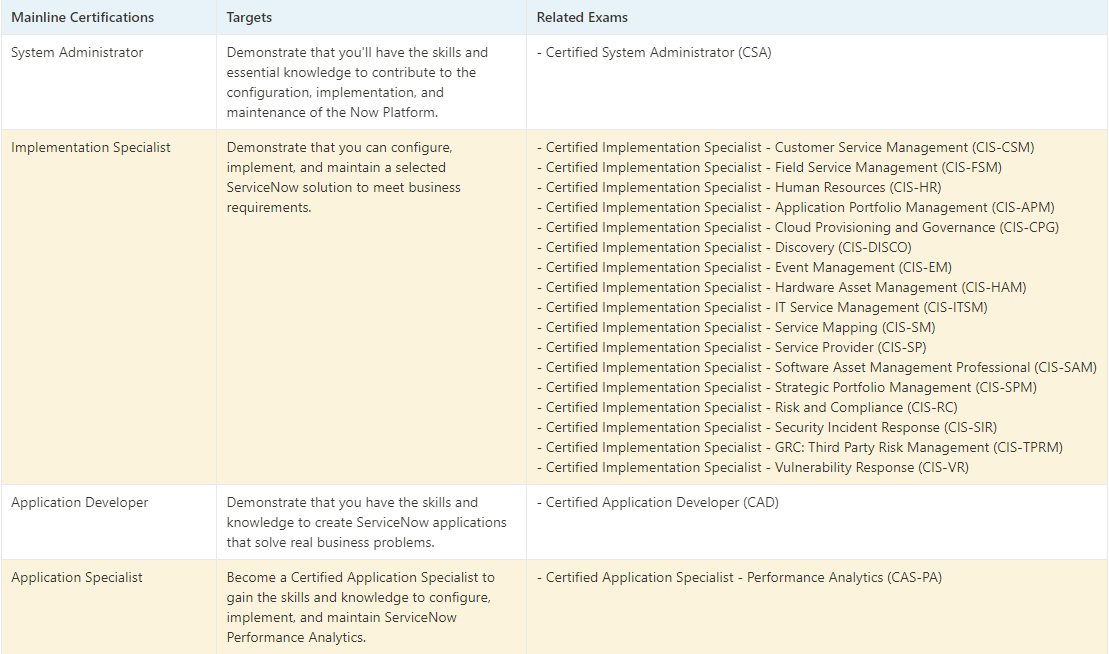Click the Application Specialist targets description

click(x=361, y=607)
